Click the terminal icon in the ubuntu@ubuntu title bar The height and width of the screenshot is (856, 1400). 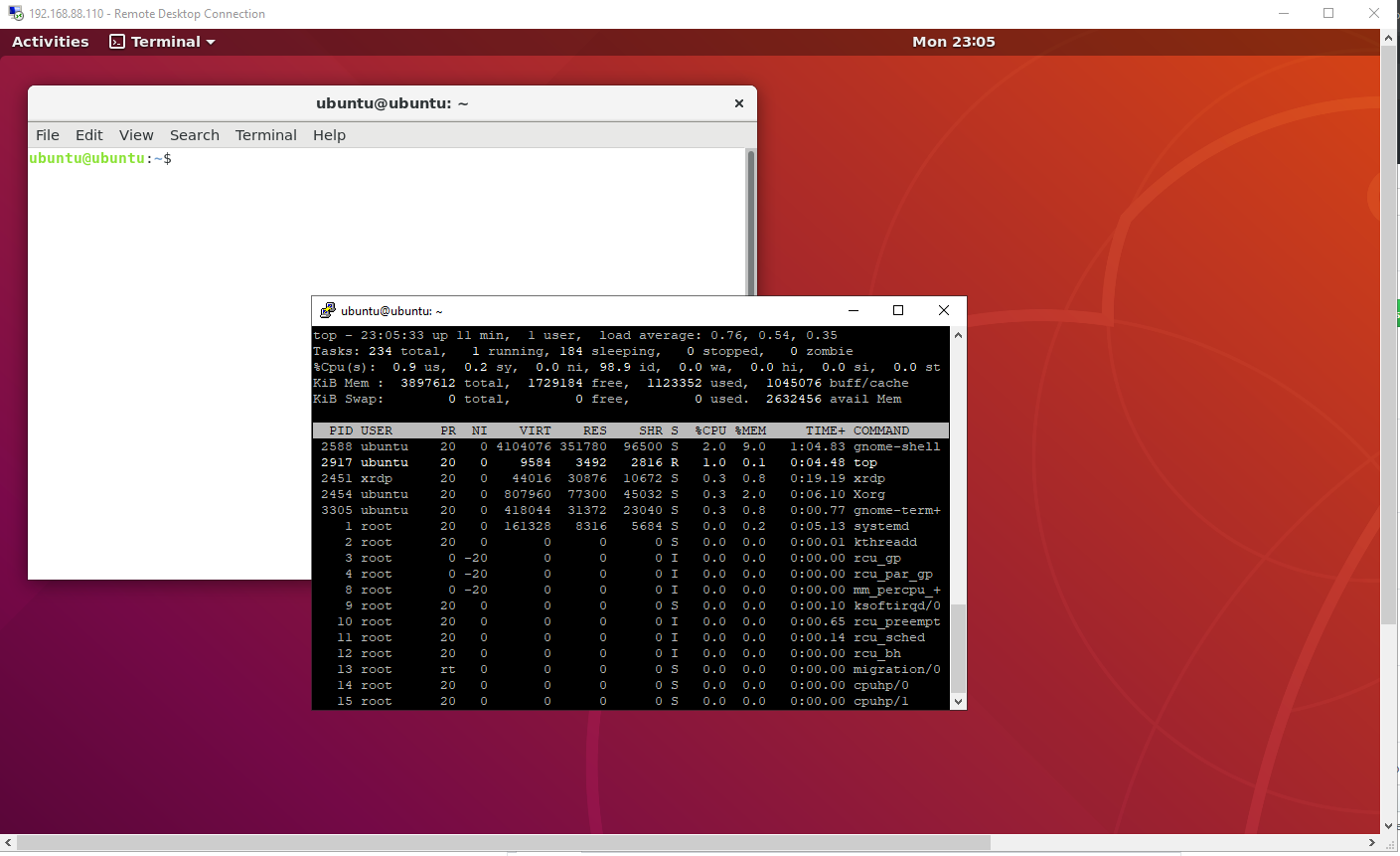tap(328, 310)
